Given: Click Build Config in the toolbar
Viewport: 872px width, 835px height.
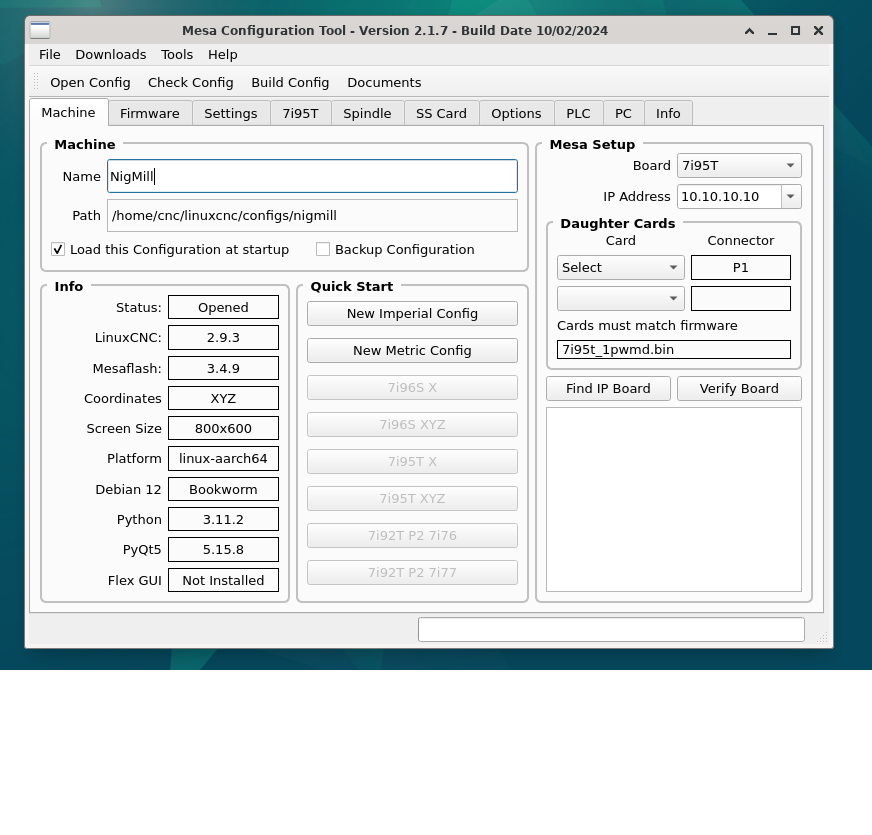Looking at the screenshot, I should click(290, 82).
